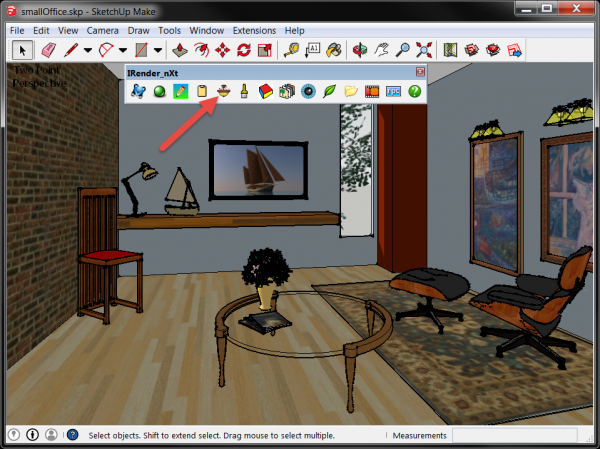Click the Zoom Extents tool
600x449 pixels.
pyautogui.click(x=424, y=50)
